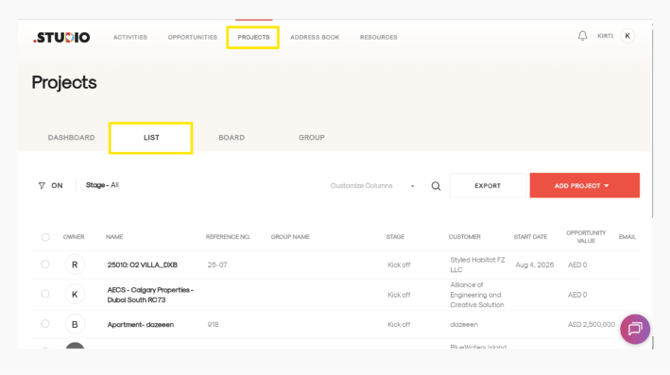Open search with magnifier icon

coord(436,186)
